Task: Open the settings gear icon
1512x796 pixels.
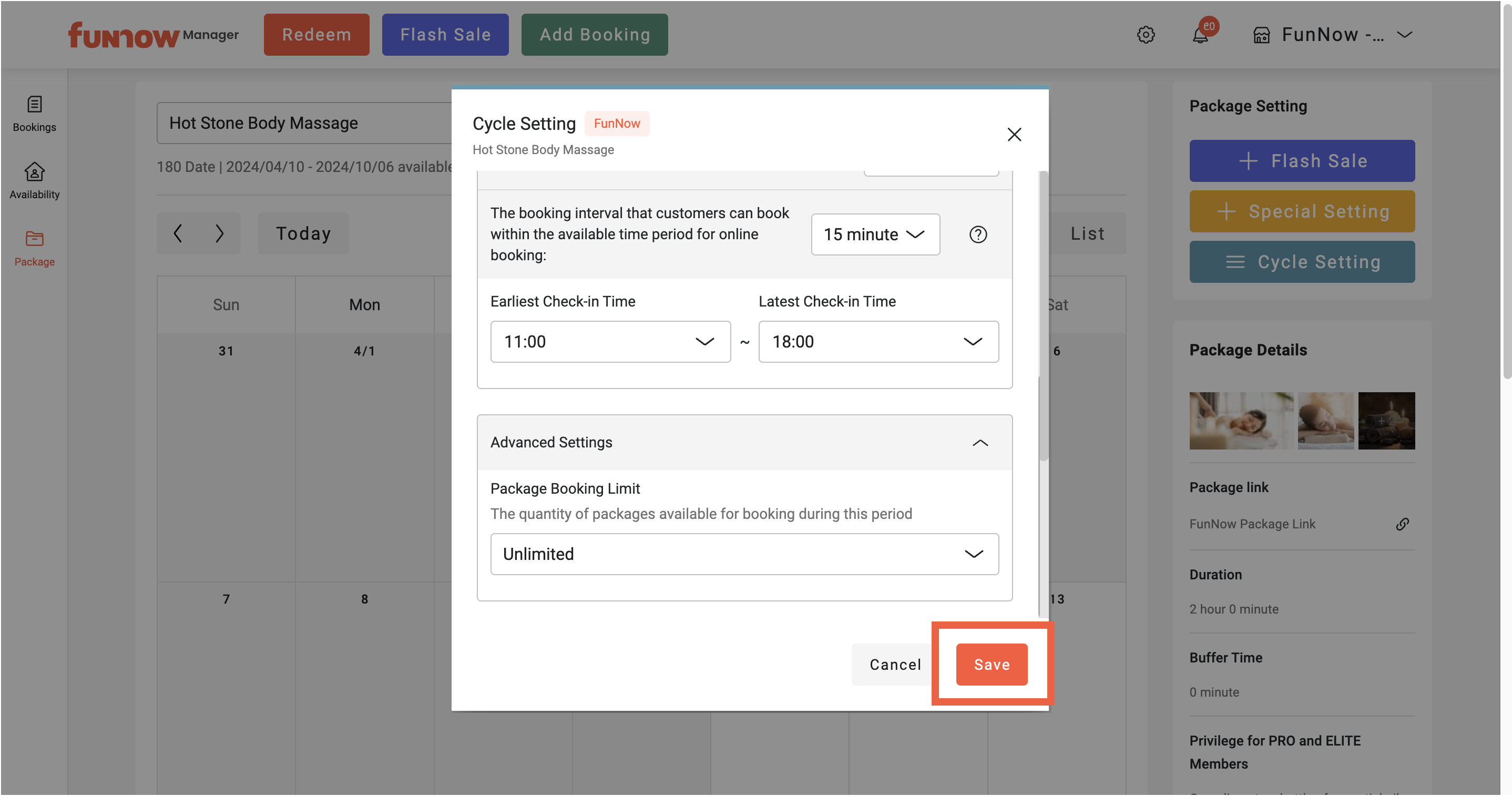Action: (1146, 35)
